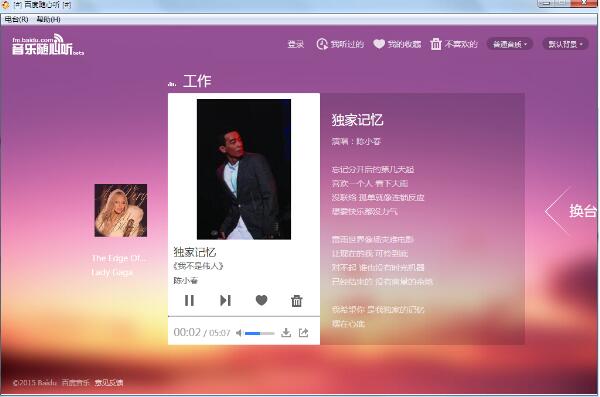Viewport: 600px width, 397px height.
Task: Click artist 陈小春 in the player card
Action: 186,281
